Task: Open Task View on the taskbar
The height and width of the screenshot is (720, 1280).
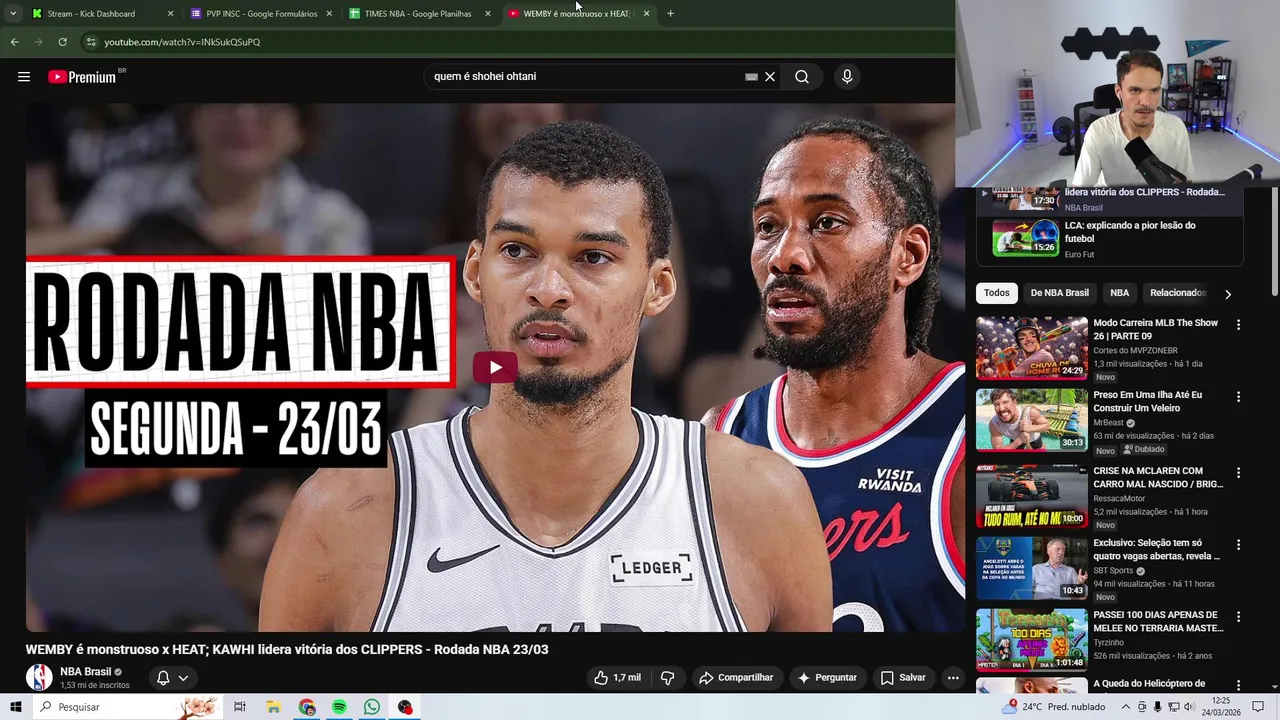Action: tap(240, 707)
